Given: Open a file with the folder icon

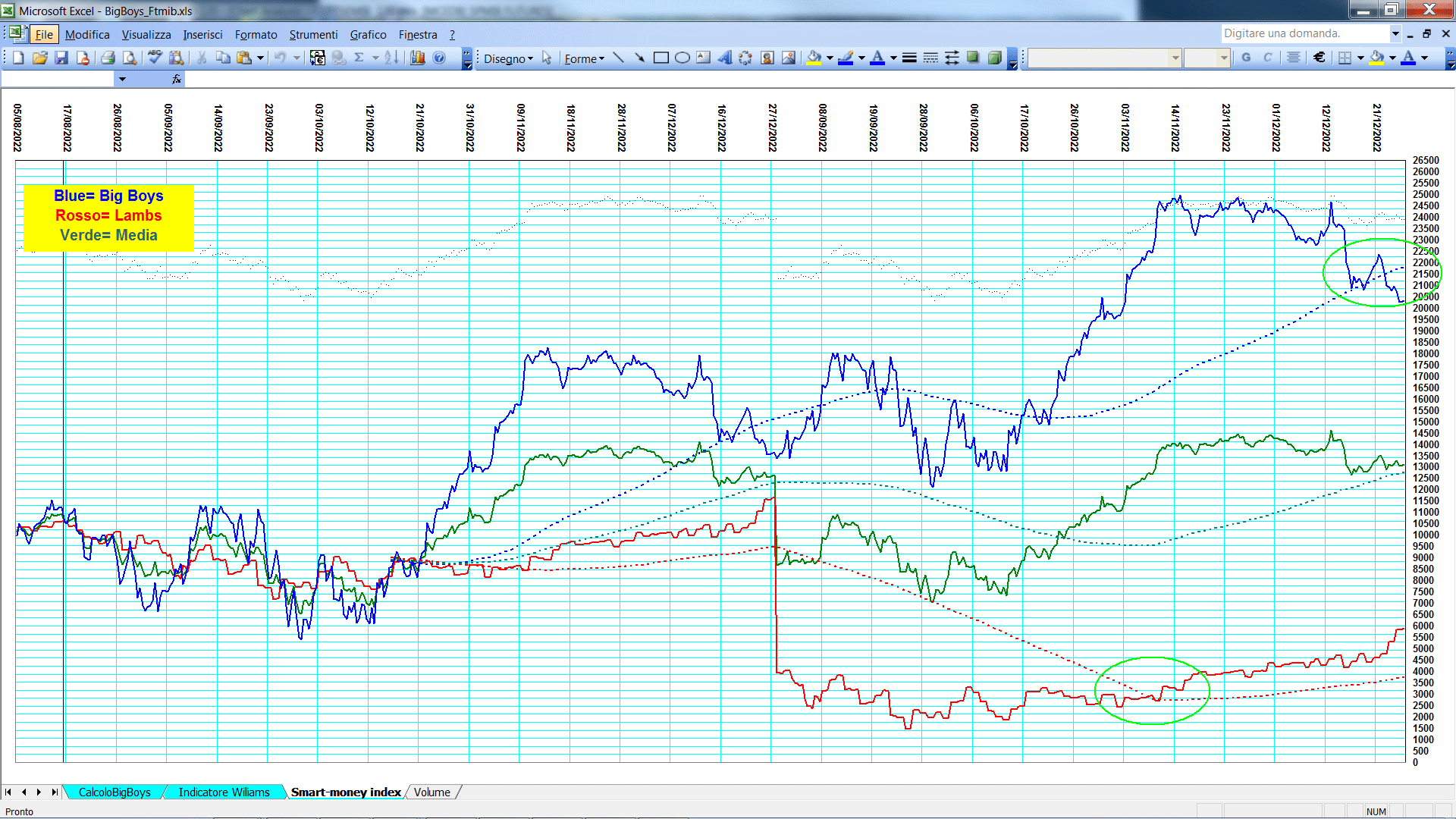Looking at the screenshot, I should (40, 58).
